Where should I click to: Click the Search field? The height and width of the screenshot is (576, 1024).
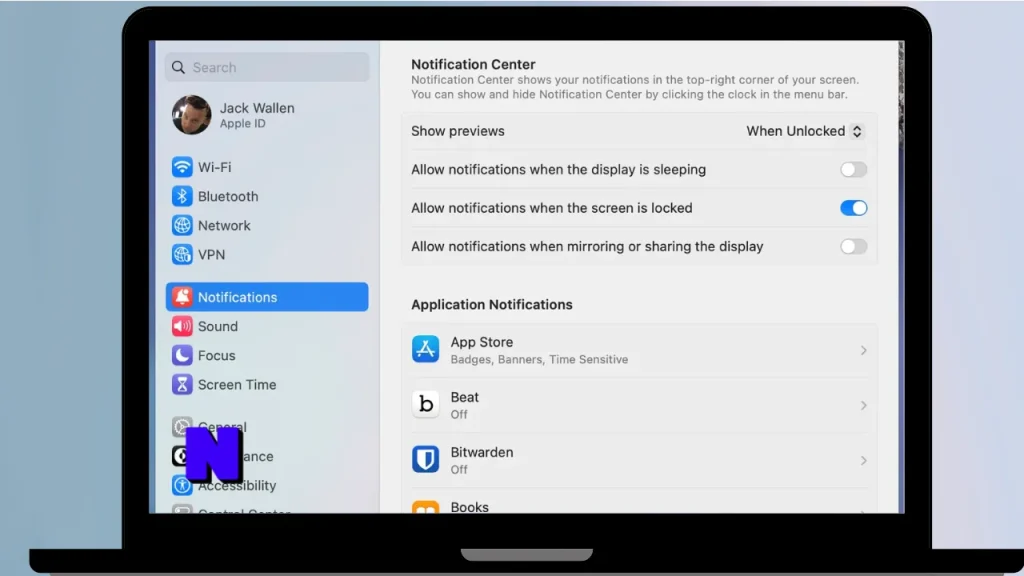coord(266,67)
